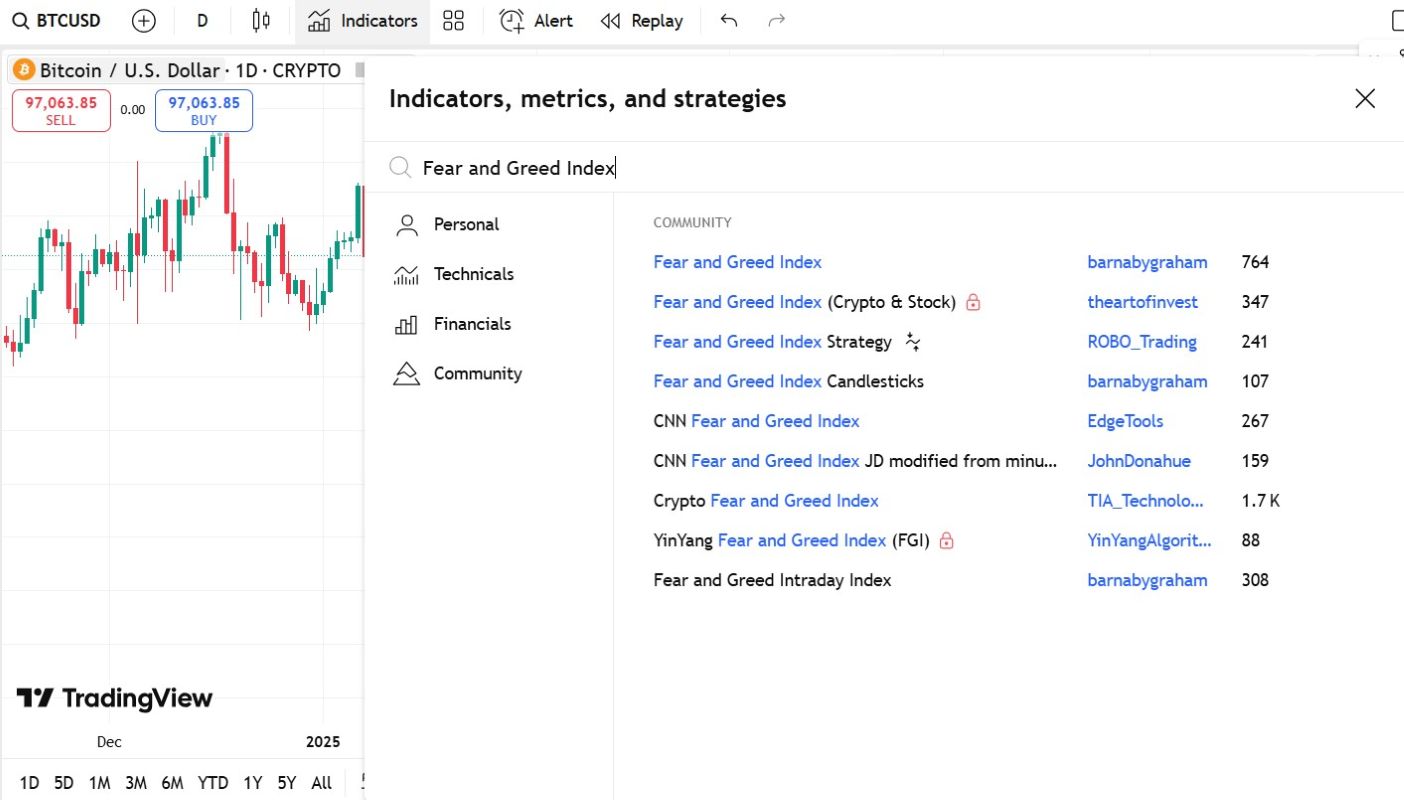Open indicator templates grid icon
The width and height of the screenshot is (1404, 800).
(x=454, y=20)
